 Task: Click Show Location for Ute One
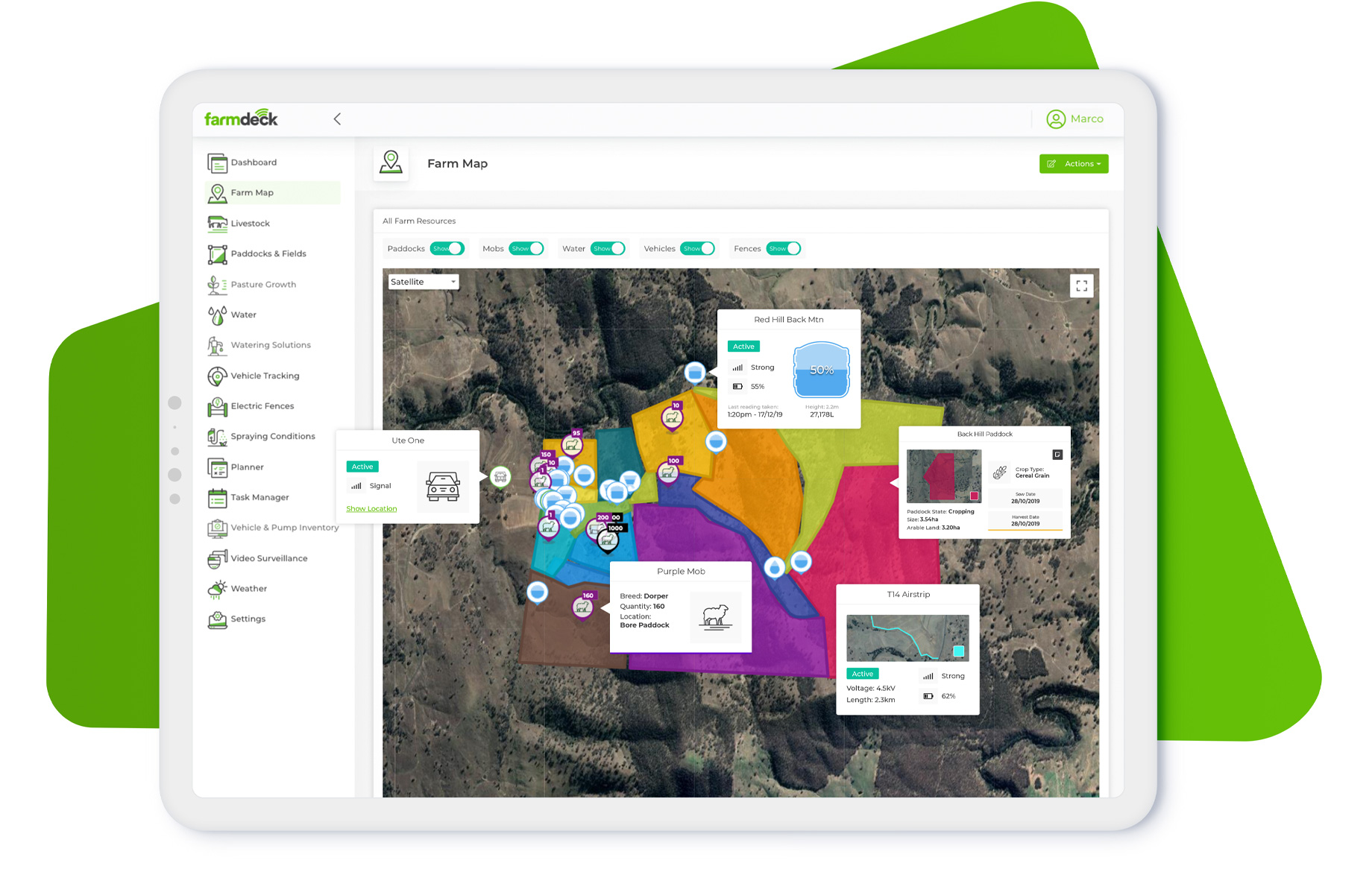pyautogui.click(x=371, y=508)
